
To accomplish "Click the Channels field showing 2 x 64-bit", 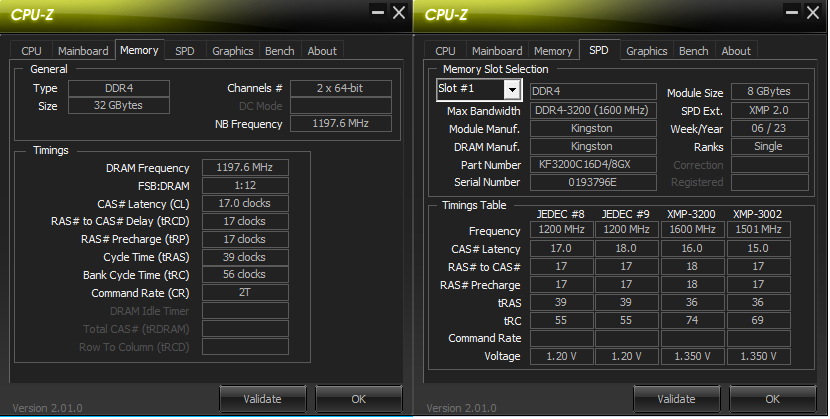I will (341, 88).
